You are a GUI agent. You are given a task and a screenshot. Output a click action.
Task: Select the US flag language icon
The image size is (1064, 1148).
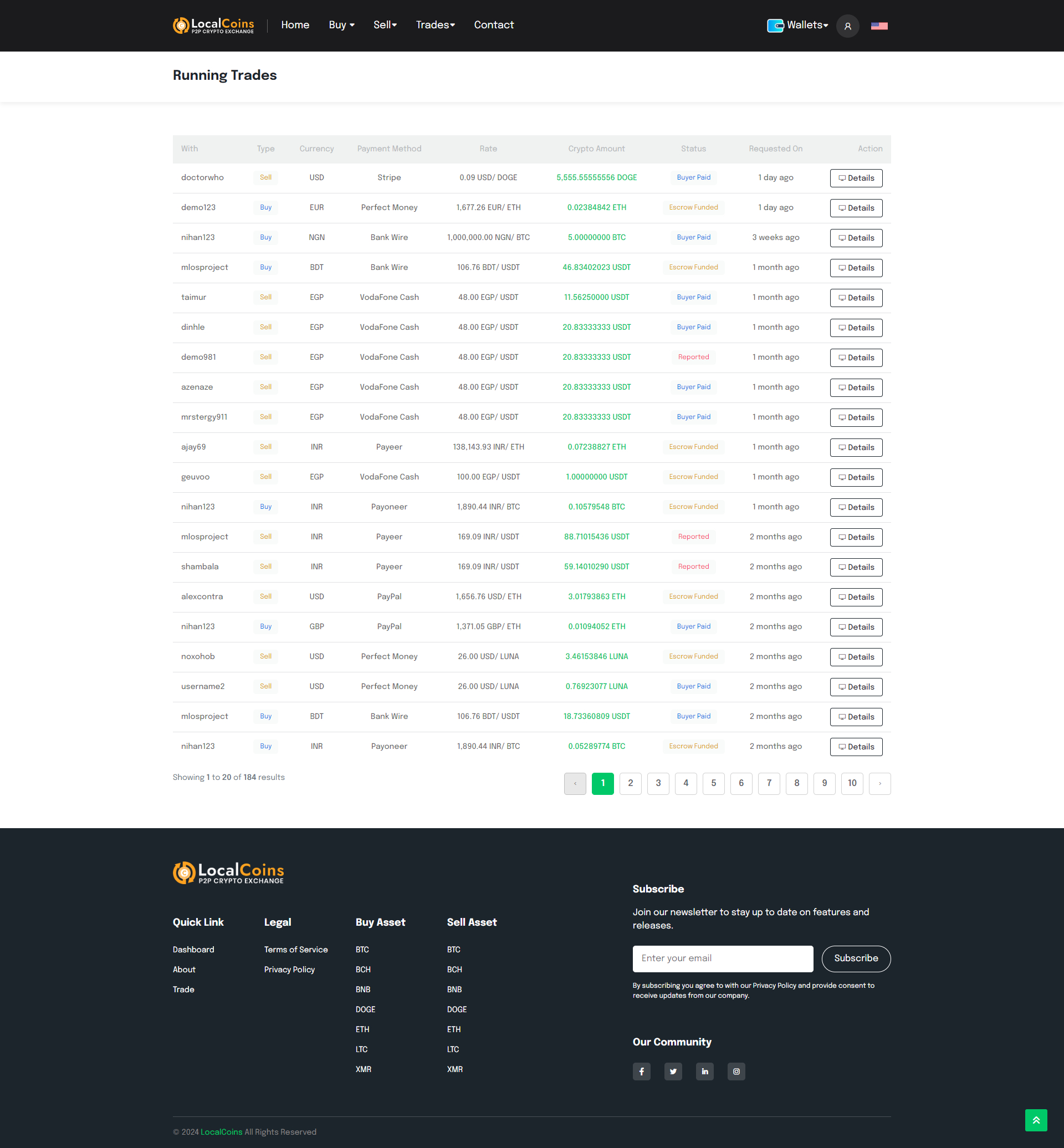pyautogui.click(x=879, y=25)
